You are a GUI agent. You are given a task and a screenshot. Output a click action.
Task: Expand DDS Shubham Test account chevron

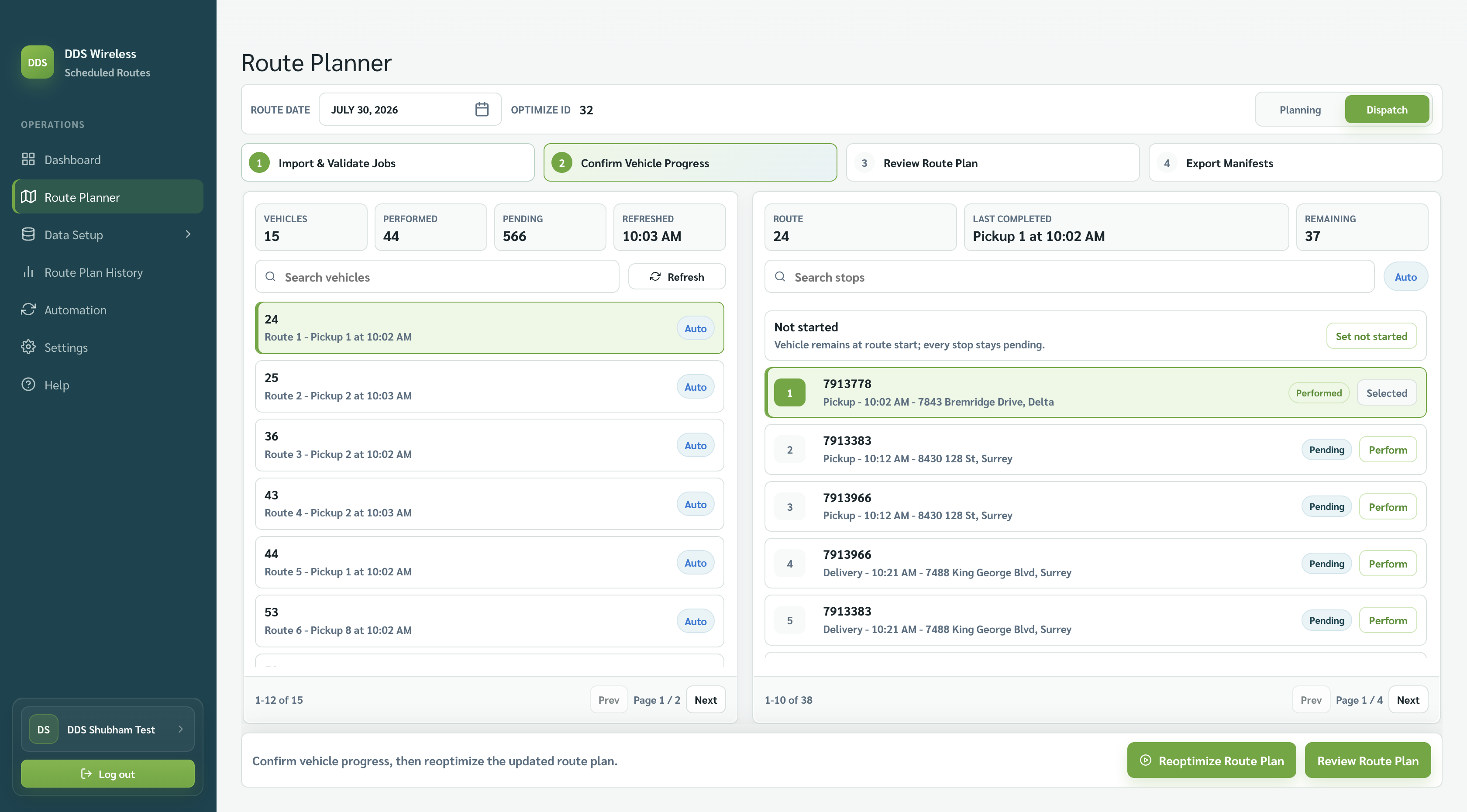coord(180,729)
